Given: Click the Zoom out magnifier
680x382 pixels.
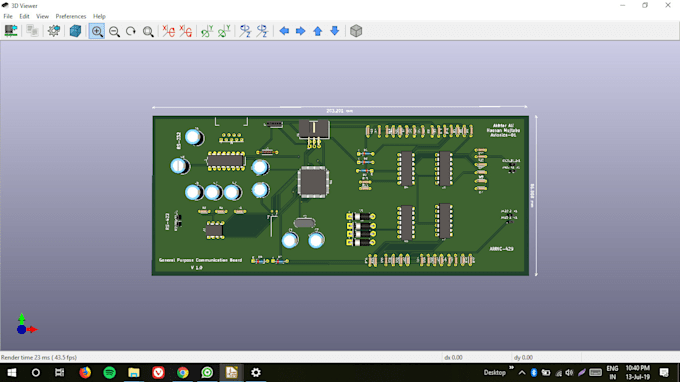Looking at the screenshot, I should pos(114,31).
